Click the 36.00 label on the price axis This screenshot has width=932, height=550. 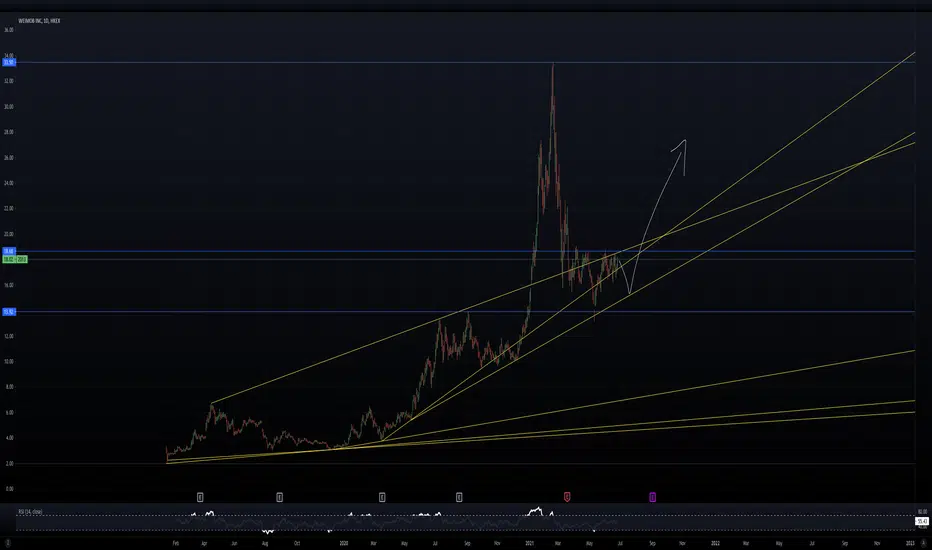[8, 30]
